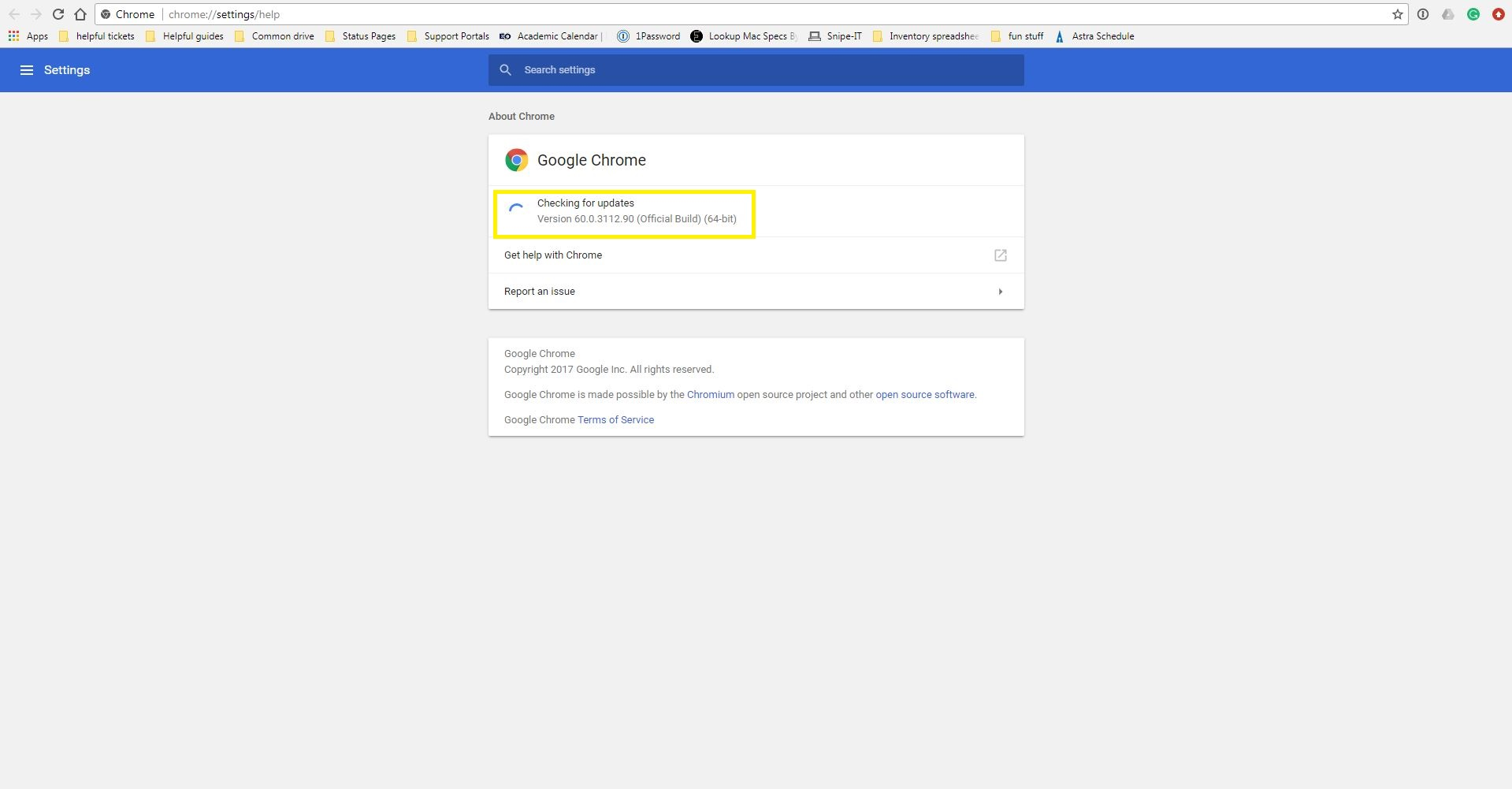Click the Grammarly extension icon
The height and width of the screenshot is (789, 1512).
tap(1473, 14)
